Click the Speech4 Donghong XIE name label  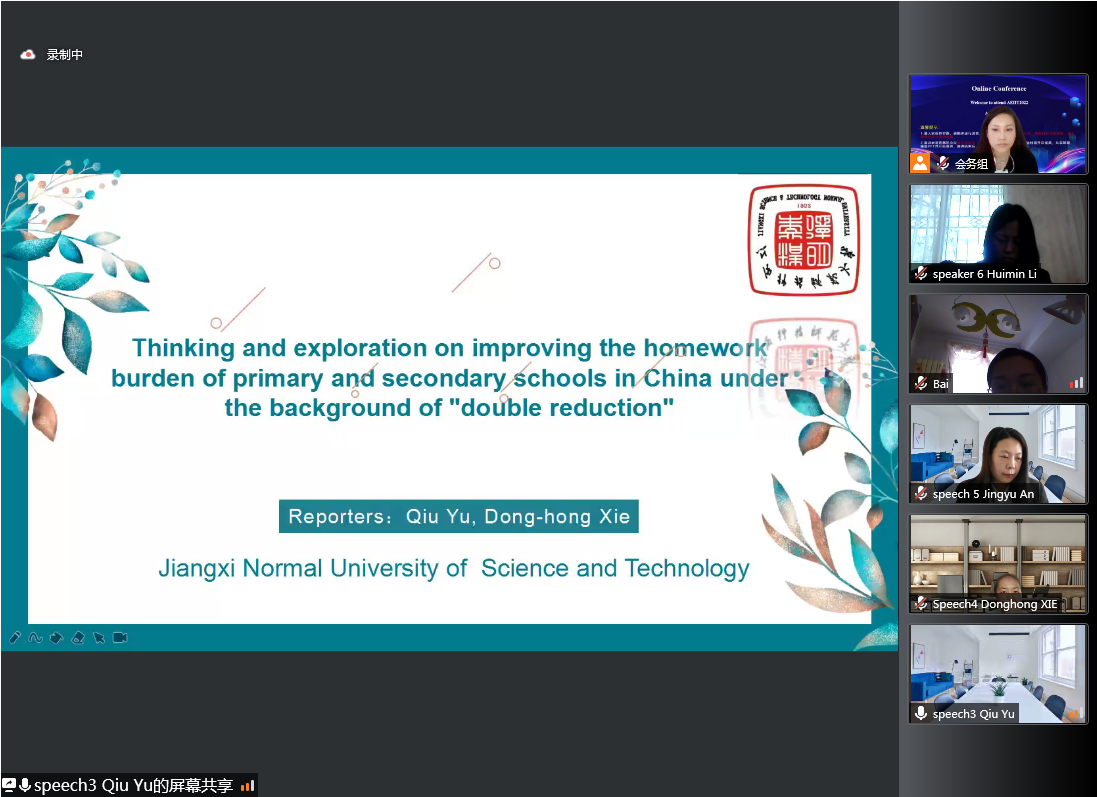pos(995,603)
